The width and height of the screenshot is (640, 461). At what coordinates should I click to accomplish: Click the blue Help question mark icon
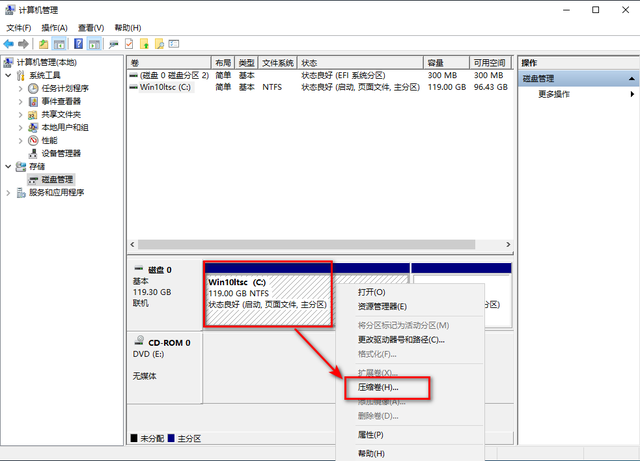78,44
